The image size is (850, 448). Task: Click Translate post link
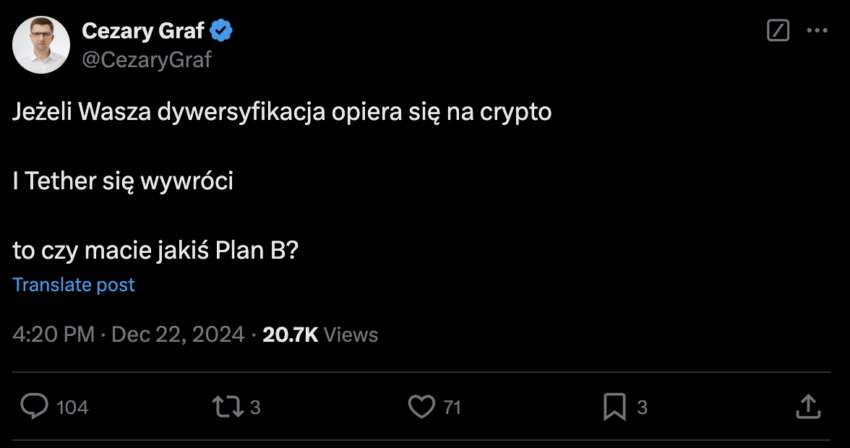(74, 285)
